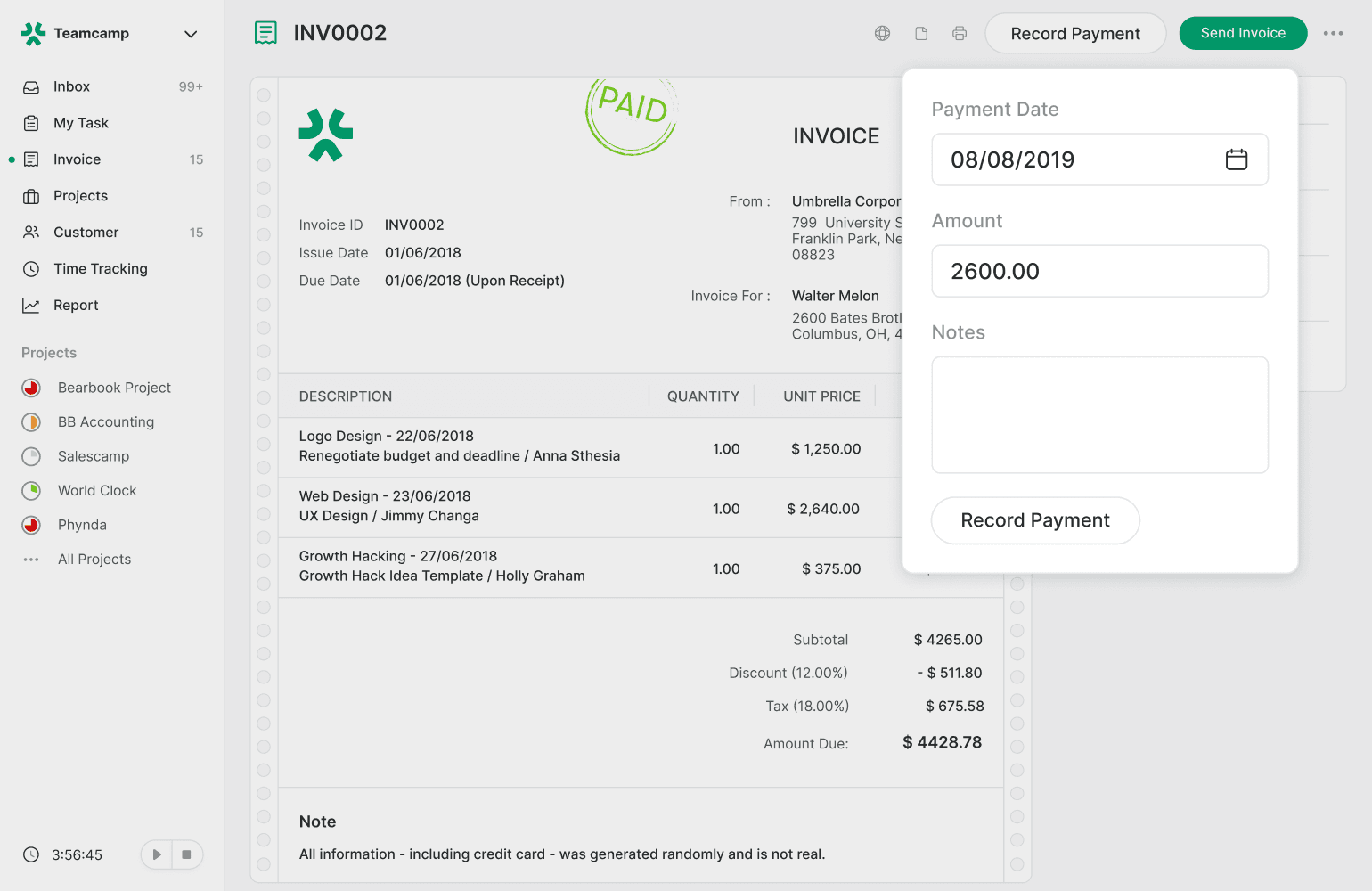Expand All Projects in the sidebar
The height and width of the screenshot is (891, 1372).
pos(94,560)
